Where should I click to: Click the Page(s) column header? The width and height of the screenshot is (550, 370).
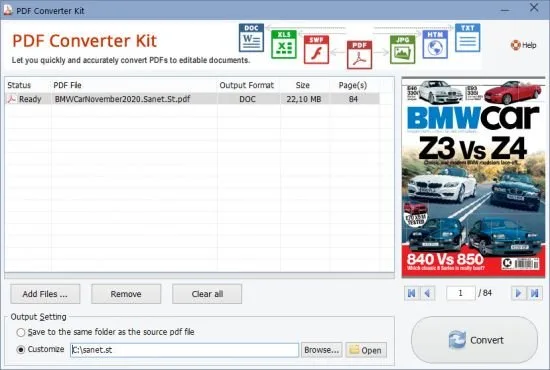tap(353, 85)
